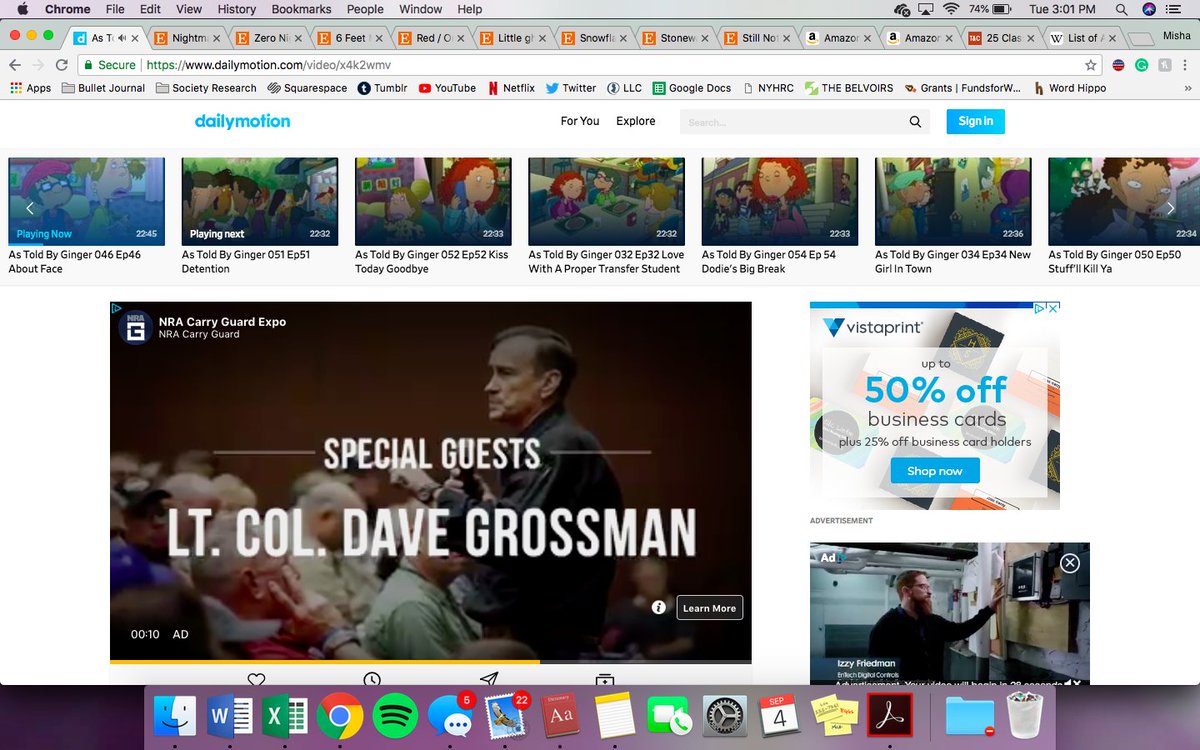Show previous videos with left carousel arrow
Image resolution: width=1200 pixels, height=750 pixels.
click(30, 208)
